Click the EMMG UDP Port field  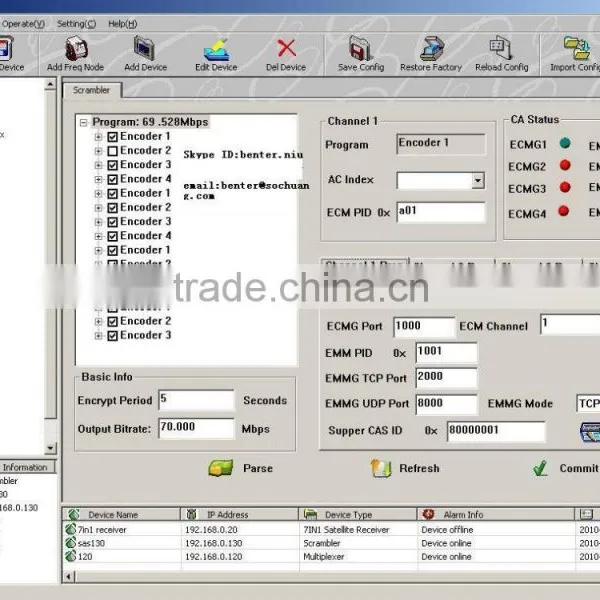click(x=446, y=404)
